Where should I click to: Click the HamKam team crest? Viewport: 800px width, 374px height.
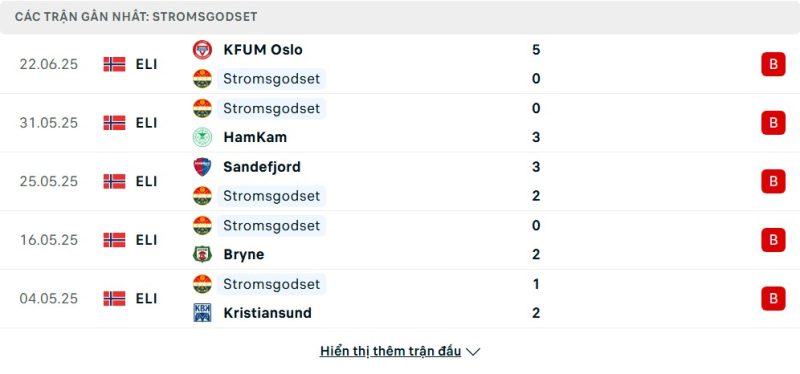coord(202,137)
